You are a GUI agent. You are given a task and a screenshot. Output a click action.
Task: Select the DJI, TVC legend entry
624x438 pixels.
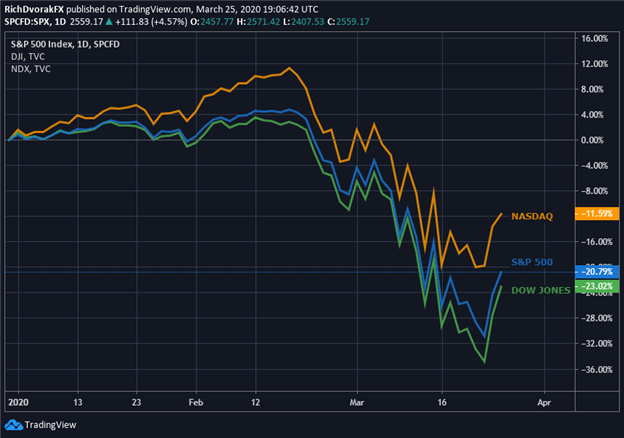click(28, 56)
